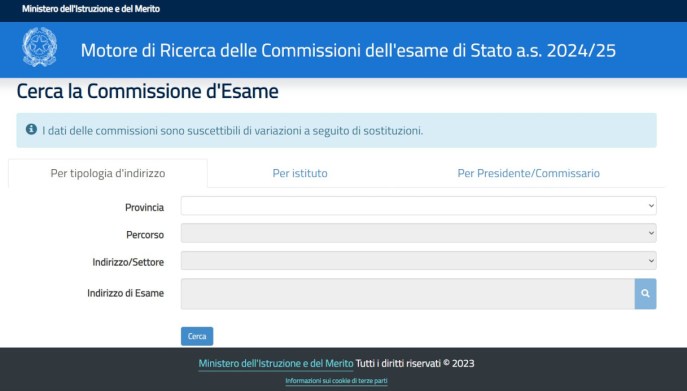This screenshot has width=687, height=391.
Task: Click the Cerca la Commissione d'Esame heading
Action: 148,91
